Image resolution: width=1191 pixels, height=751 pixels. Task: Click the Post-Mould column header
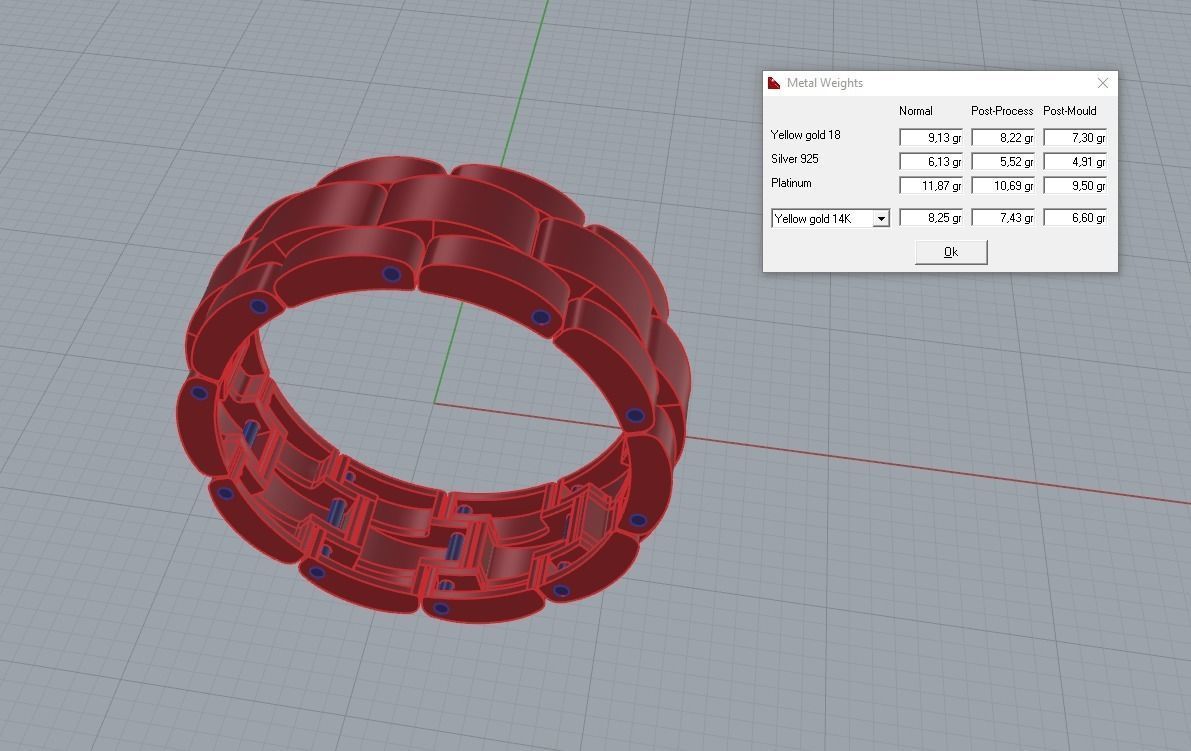point(1069,111)
